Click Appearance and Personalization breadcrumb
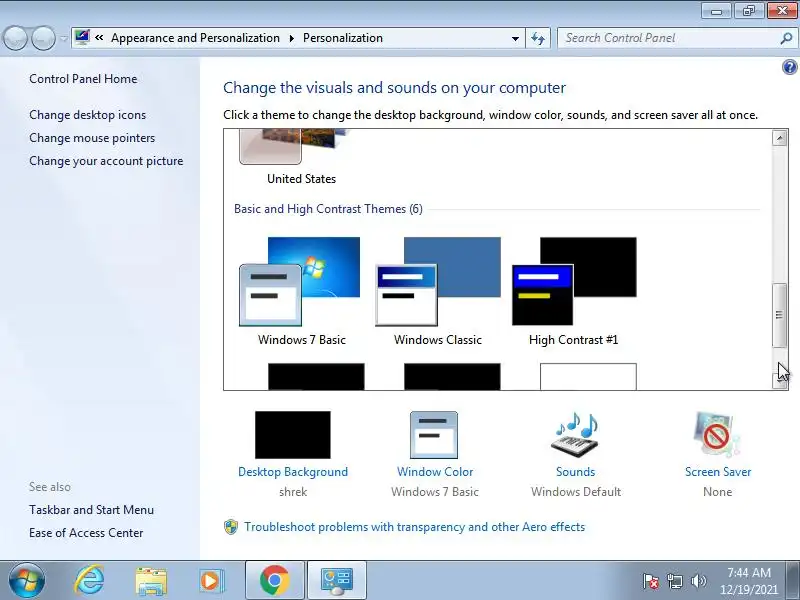 195,38
